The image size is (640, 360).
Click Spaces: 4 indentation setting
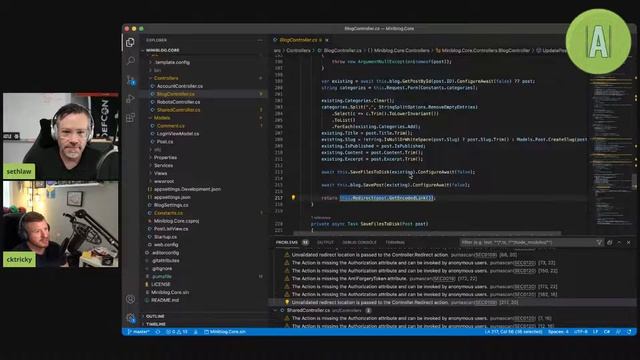(558, 332)
